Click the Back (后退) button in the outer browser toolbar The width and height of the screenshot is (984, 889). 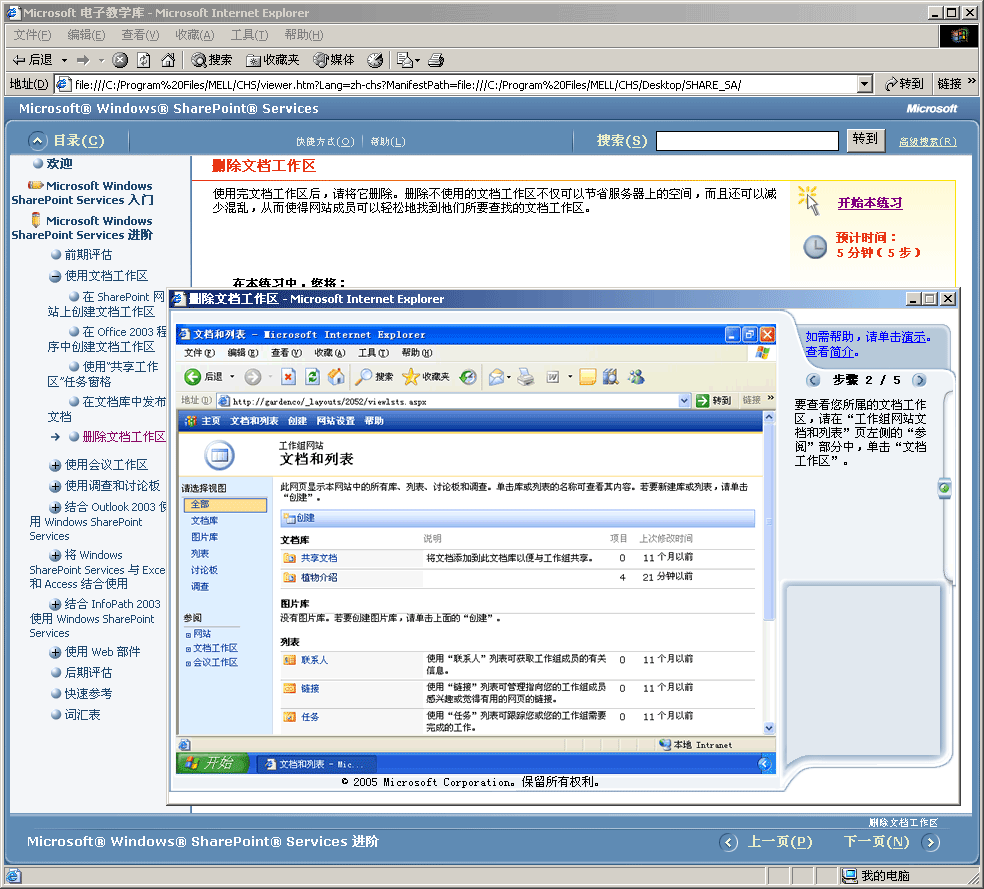[x=33, y=60]
